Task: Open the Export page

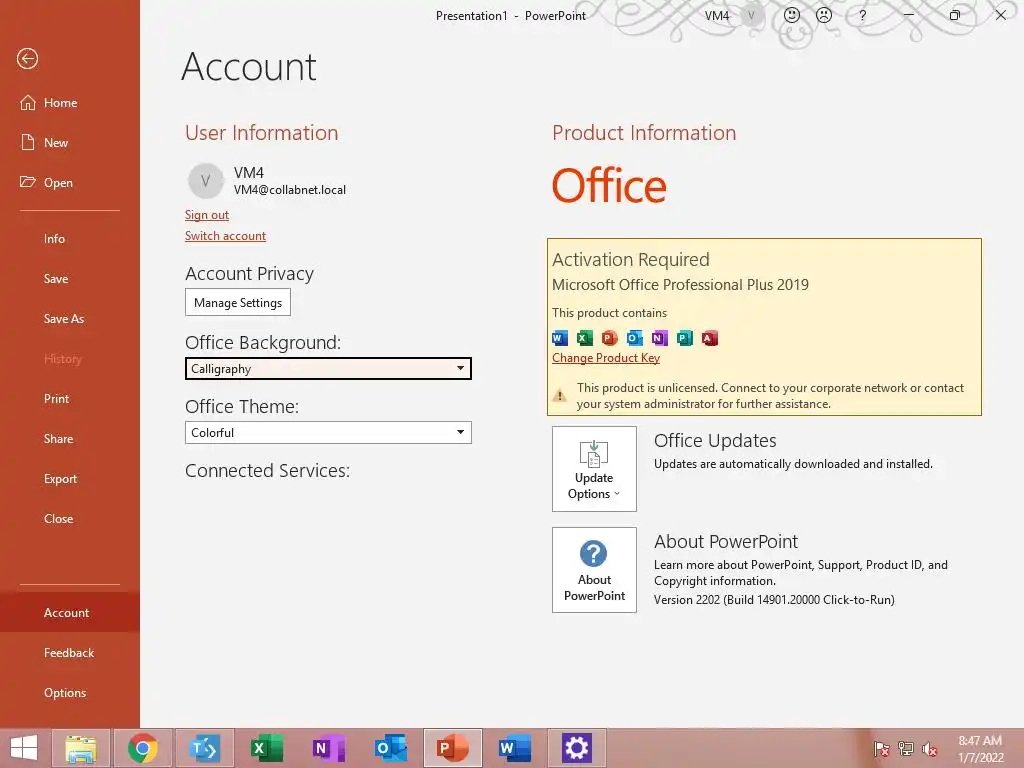Action: (x=60, y=479)
